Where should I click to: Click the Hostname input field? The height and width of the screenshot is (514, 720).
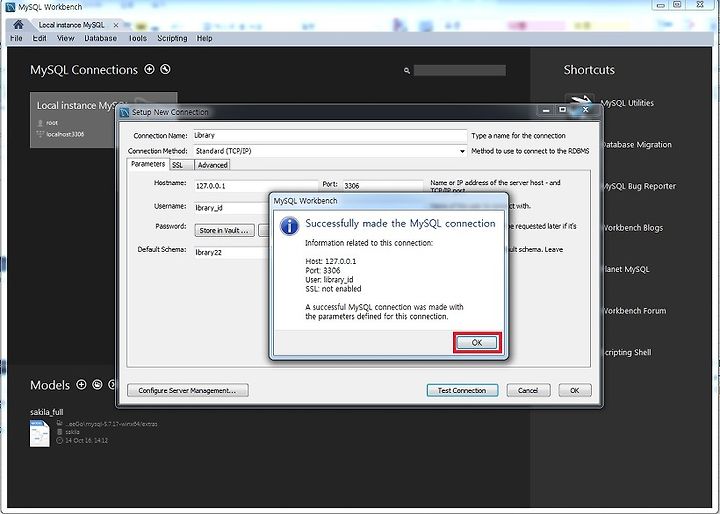pos(255,186)
